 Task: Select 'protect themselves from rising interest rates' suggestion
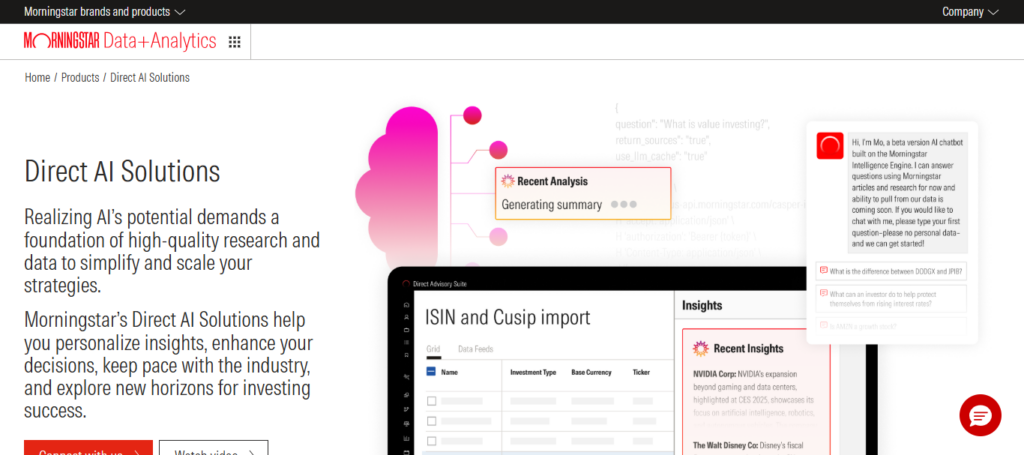[x=891, y=298]
